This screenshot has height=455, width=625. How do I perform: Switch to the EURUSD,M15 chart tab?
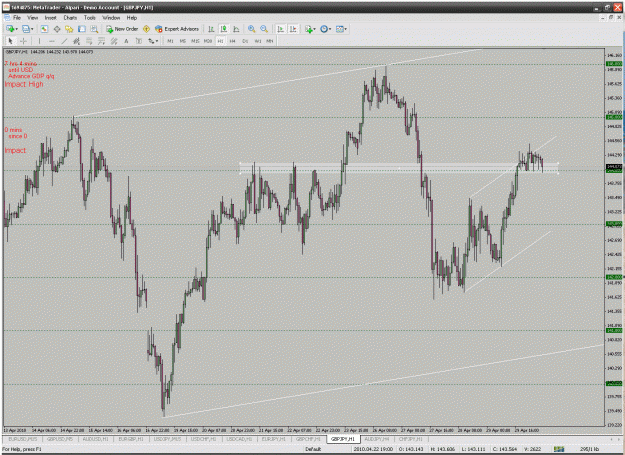click(23, 439)
